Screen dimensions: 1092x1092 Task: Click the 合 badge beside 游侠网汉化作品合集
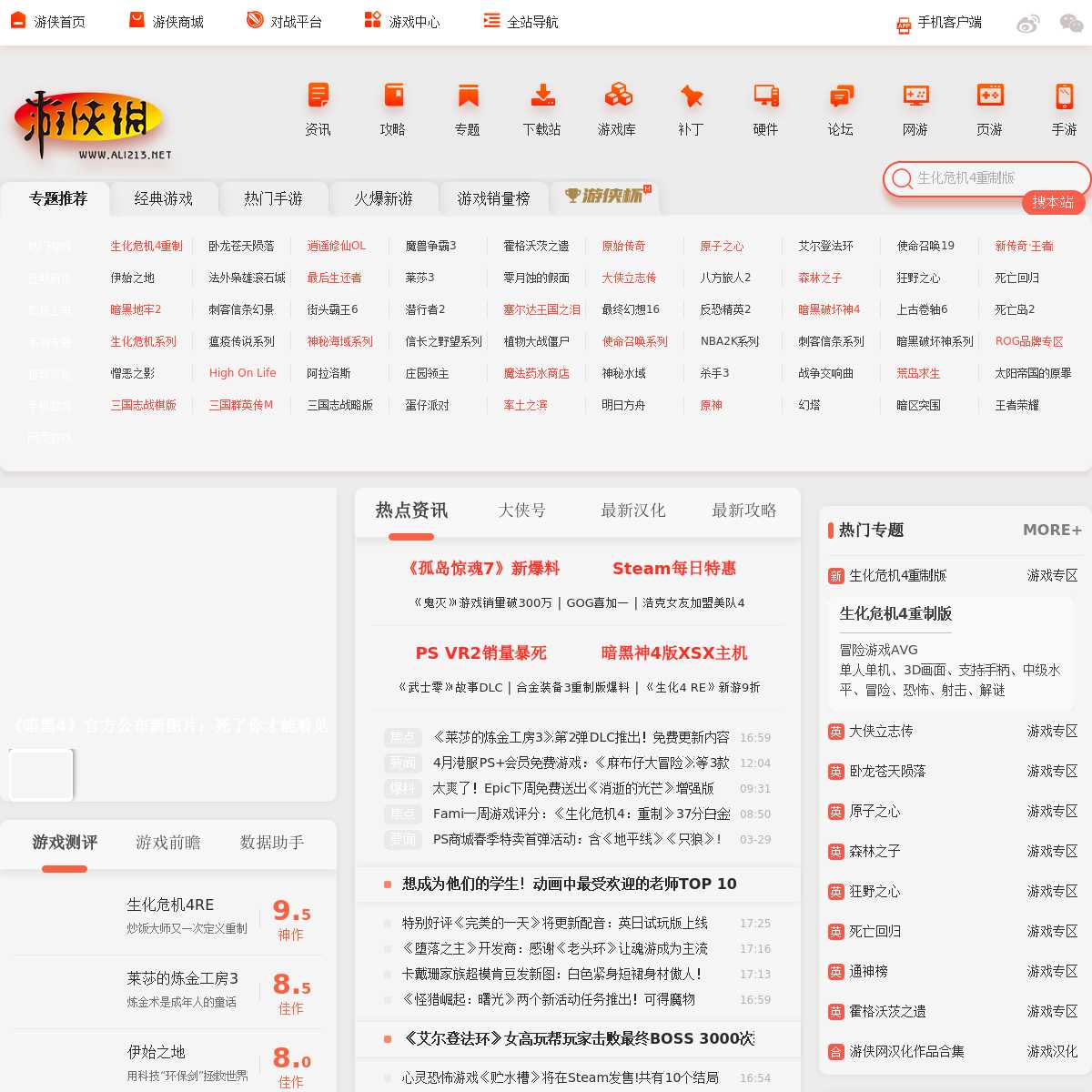click(836, 1052)
